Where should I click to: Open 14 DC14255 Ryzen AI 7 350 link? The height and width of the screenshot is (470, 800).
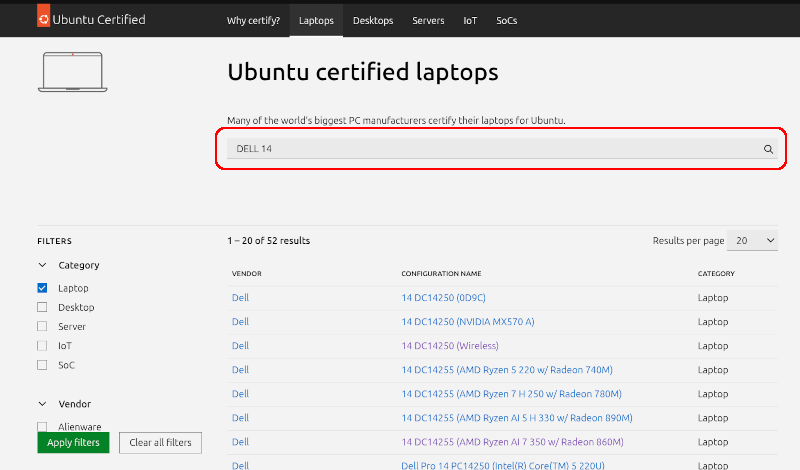point(512,441)
